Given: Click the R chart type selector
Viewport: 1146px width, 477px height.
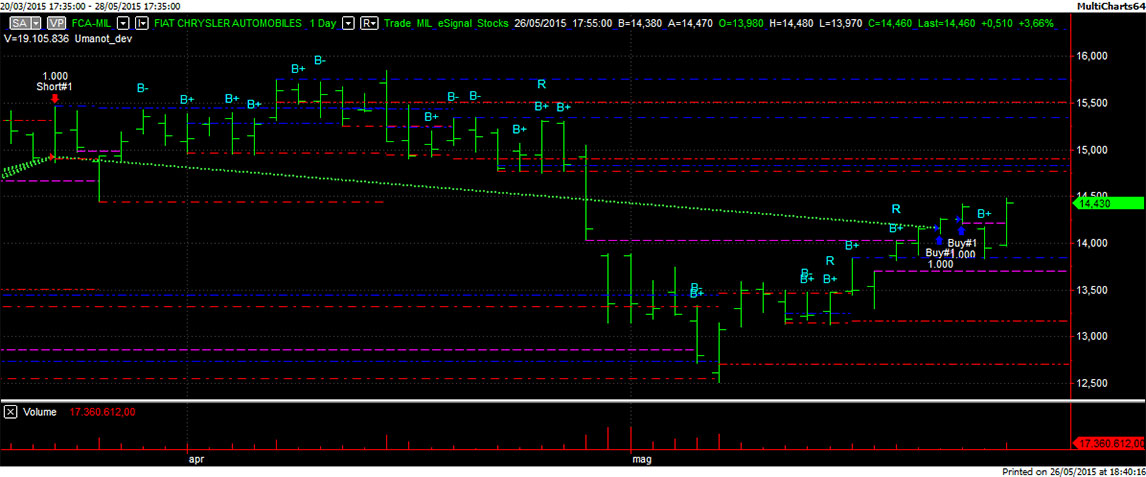Looking at the screenshot, I should pyautogui.click(x=368, y=22).
